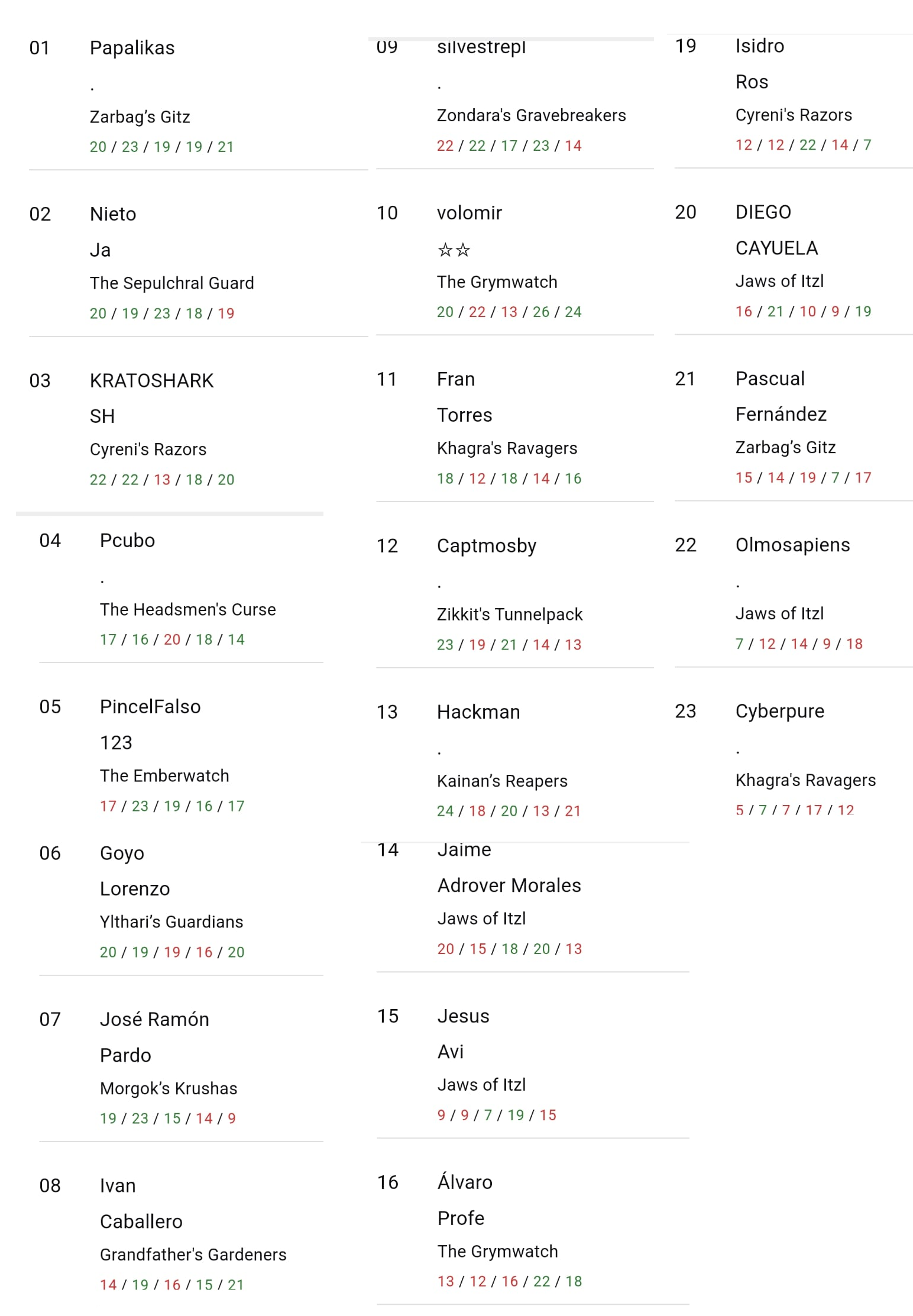Open Morgok's Krushas warband text
The image size is (913, 1316).
(x=169, y=1089)
